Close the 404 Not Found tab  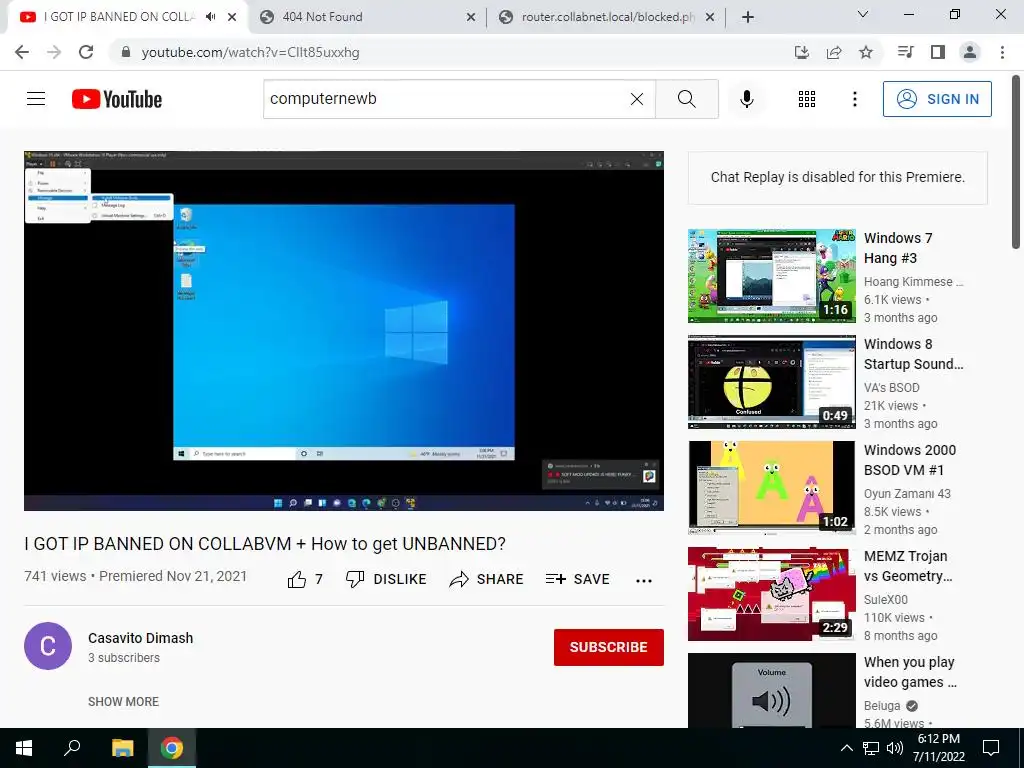point(471,17)
